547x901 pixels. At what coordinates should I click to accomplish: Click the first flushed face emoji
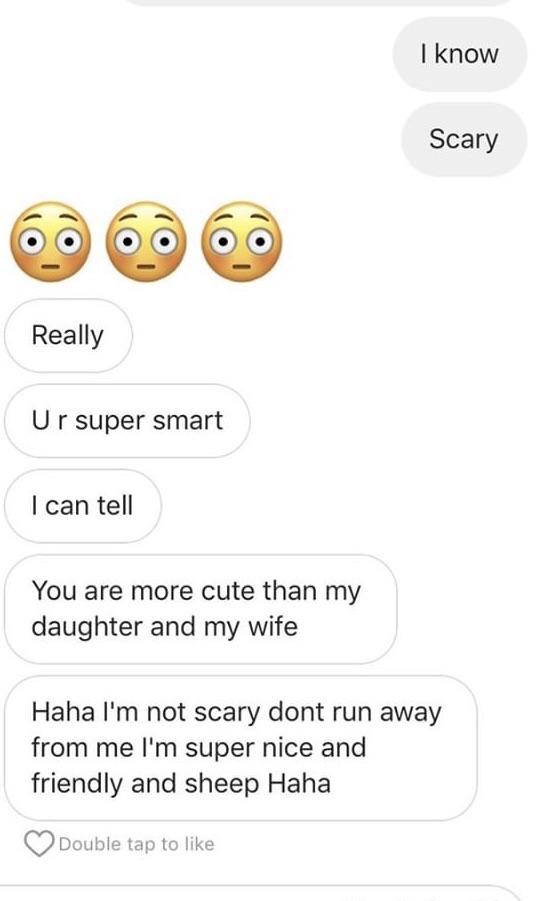point(51,242)
